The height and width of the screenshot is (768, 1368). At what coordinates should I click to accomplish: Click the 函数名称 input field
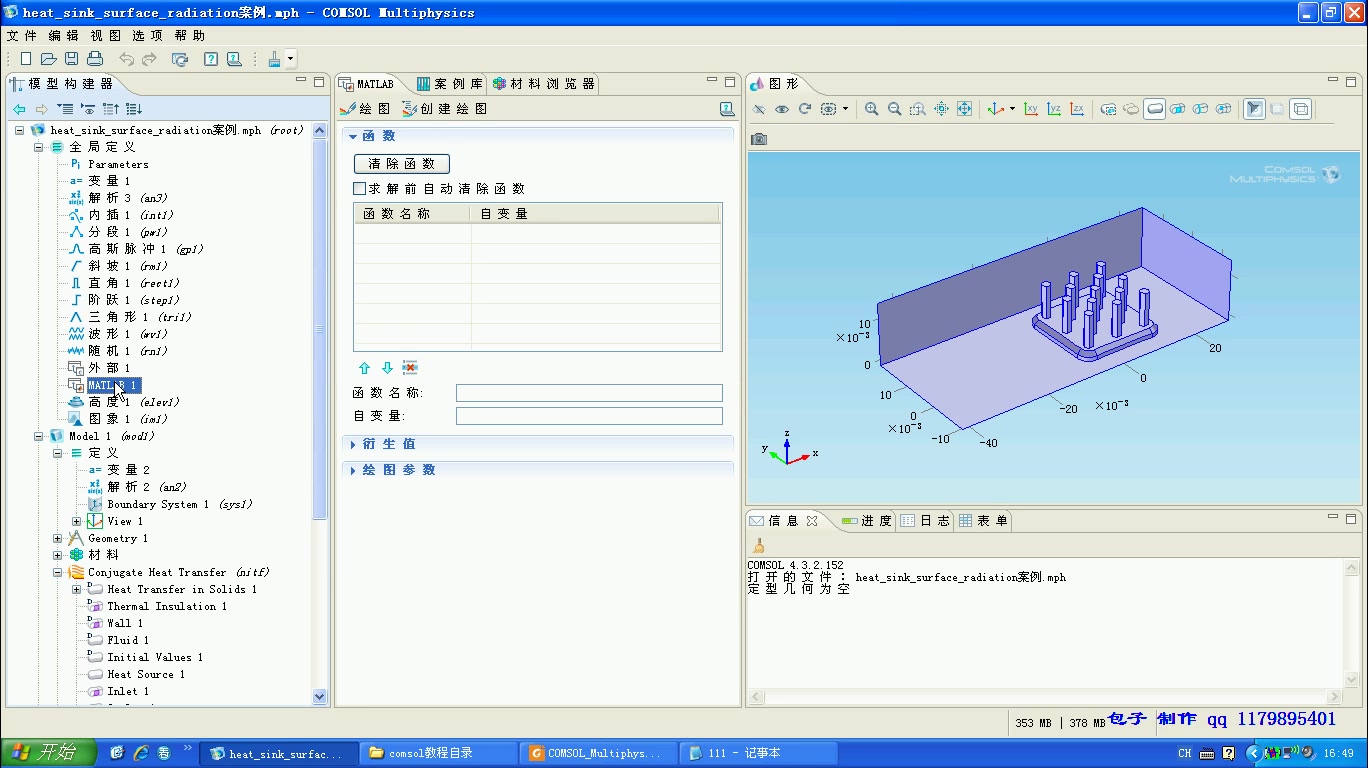[x=589, y=393]
